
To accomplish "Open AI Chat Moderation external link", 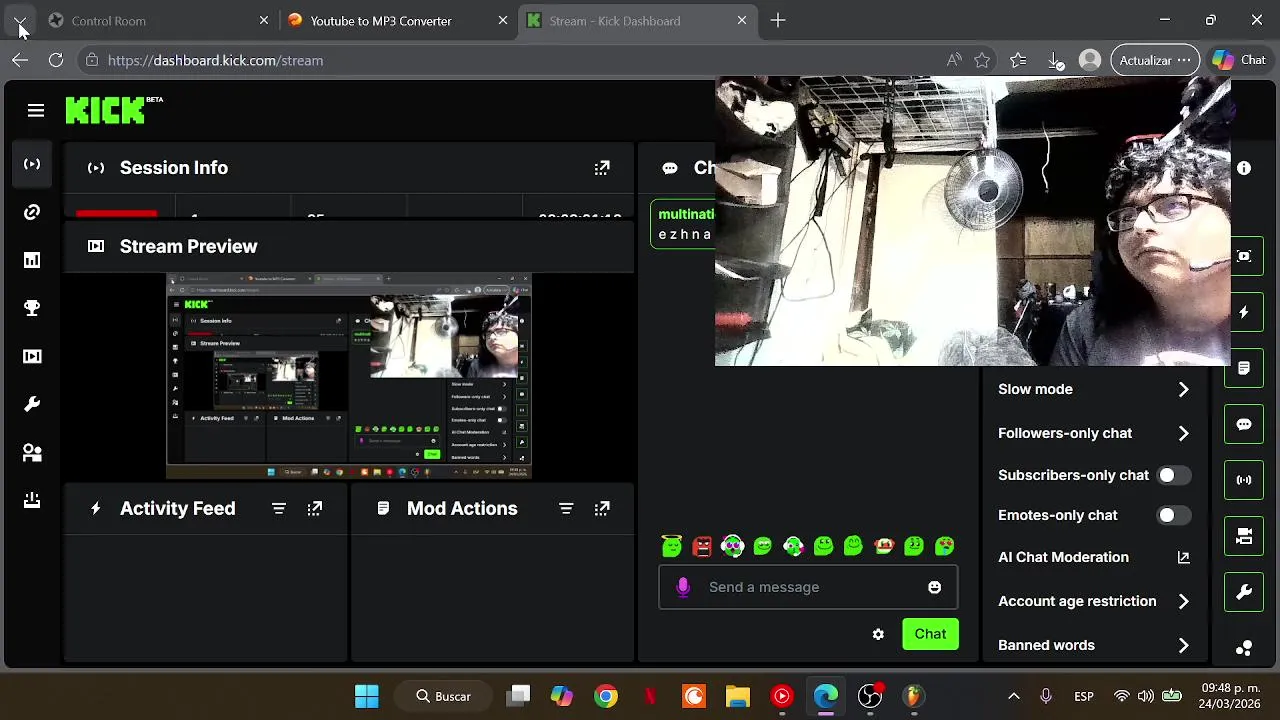I will click(1183, 557).
